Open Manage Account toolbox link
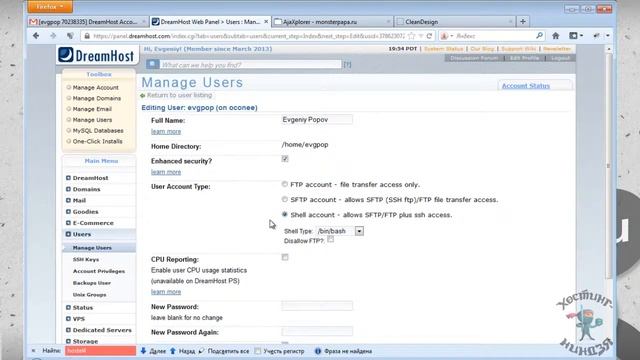Viewport: 640px width, 360px height. point(96,88)
